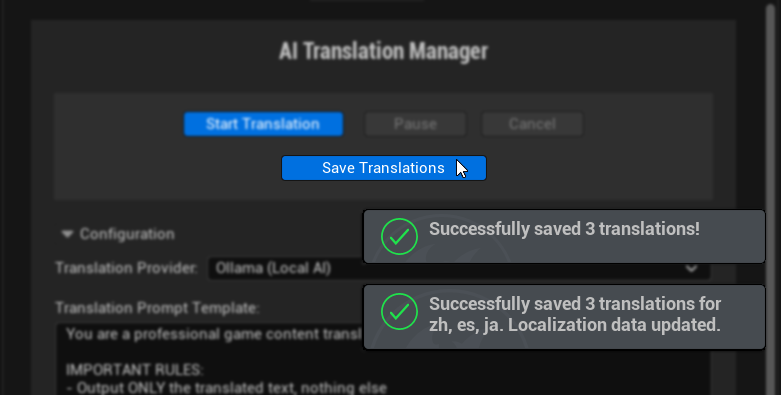
Task: Click the Translation Prompt Template label
Action: pyautogui.click(x=157, y=308)
